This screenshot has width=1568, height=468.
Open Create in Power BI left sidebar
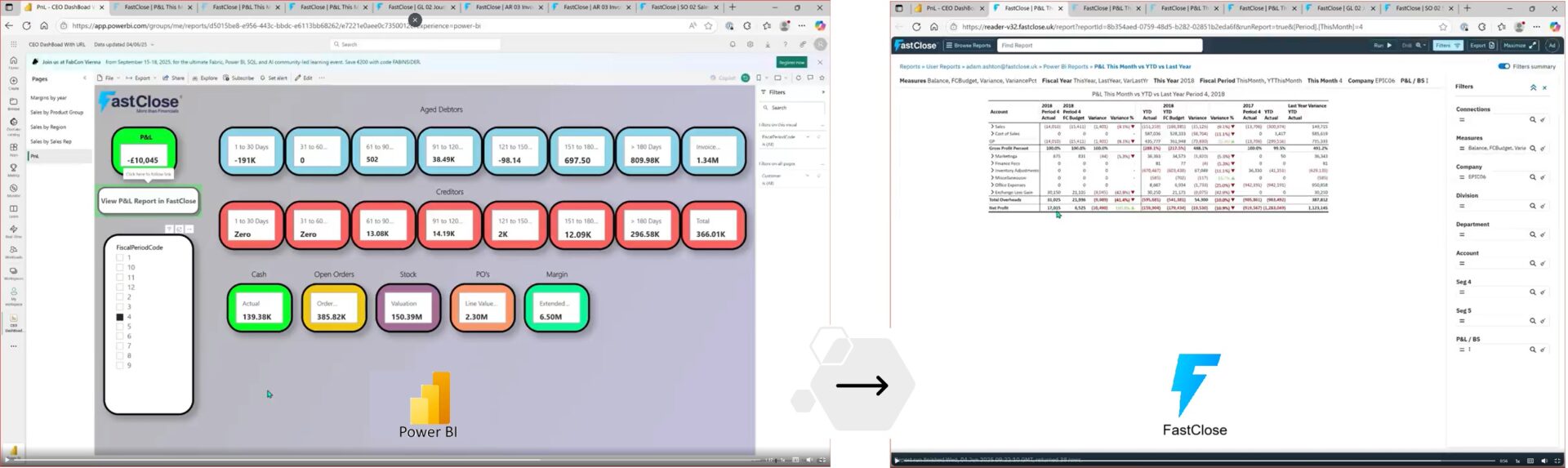point(13,82)
